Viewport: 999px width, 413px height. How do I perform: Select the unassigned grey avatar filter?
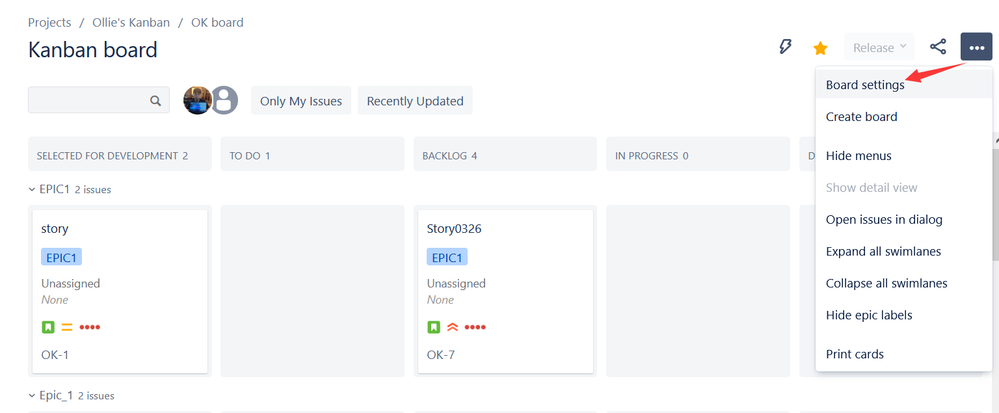pyautogui.click(x=224, y=100)
